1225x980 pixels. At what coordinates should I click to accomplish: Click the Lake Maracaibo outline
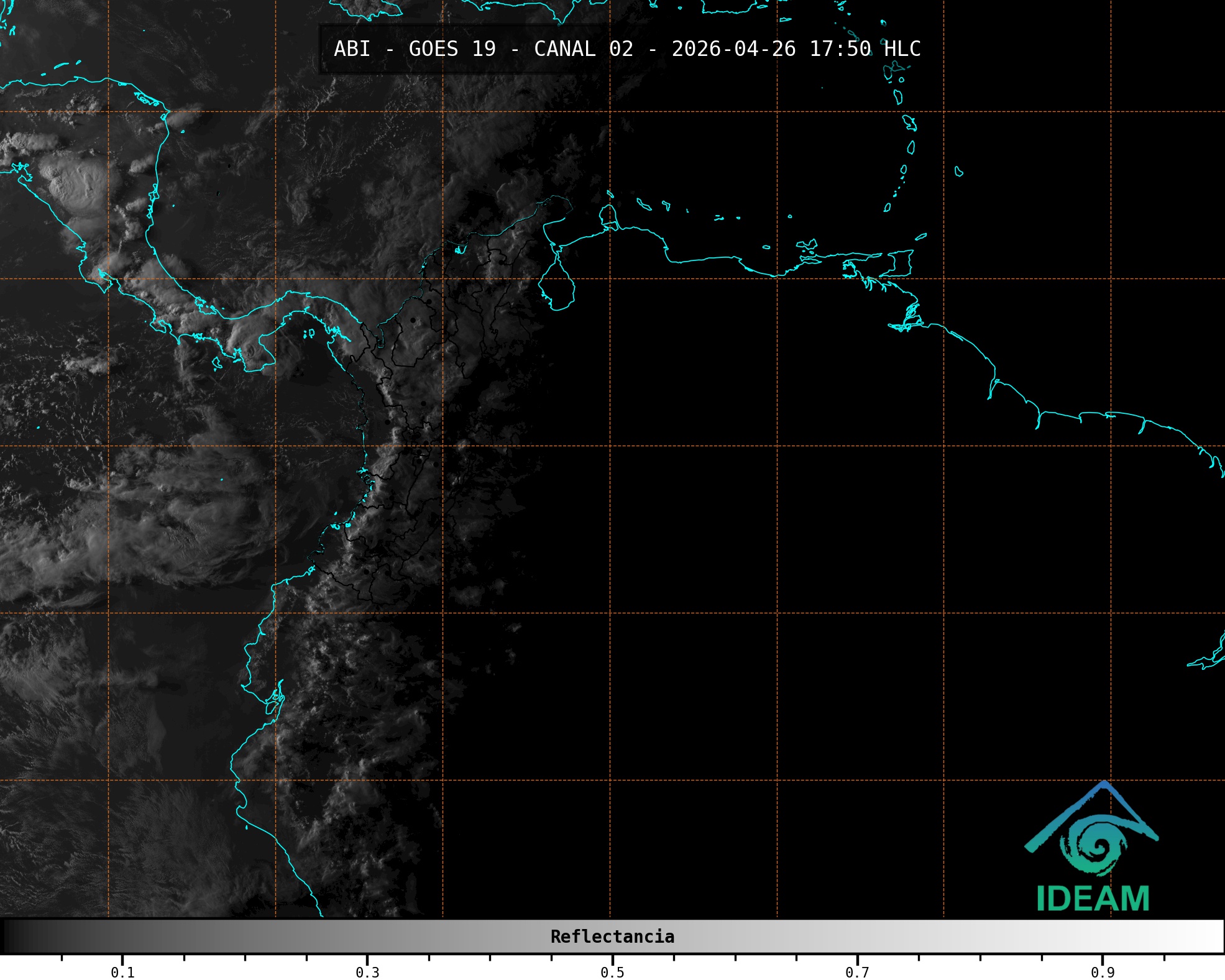pyautogui.click(x=556, y=286)
